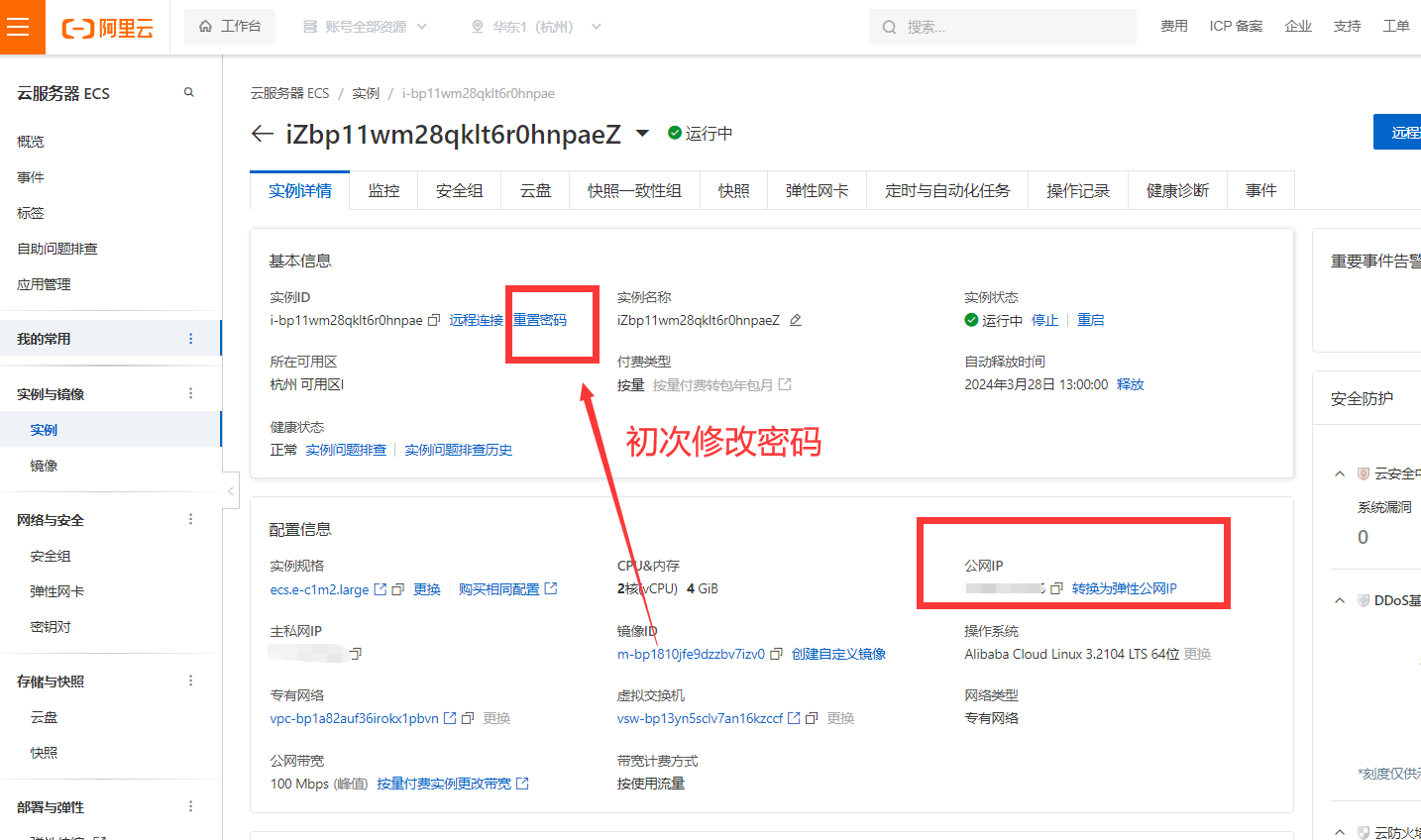Open the 弹性网卡 tab
Screen dimensions: 1421x840
(817, 190)
